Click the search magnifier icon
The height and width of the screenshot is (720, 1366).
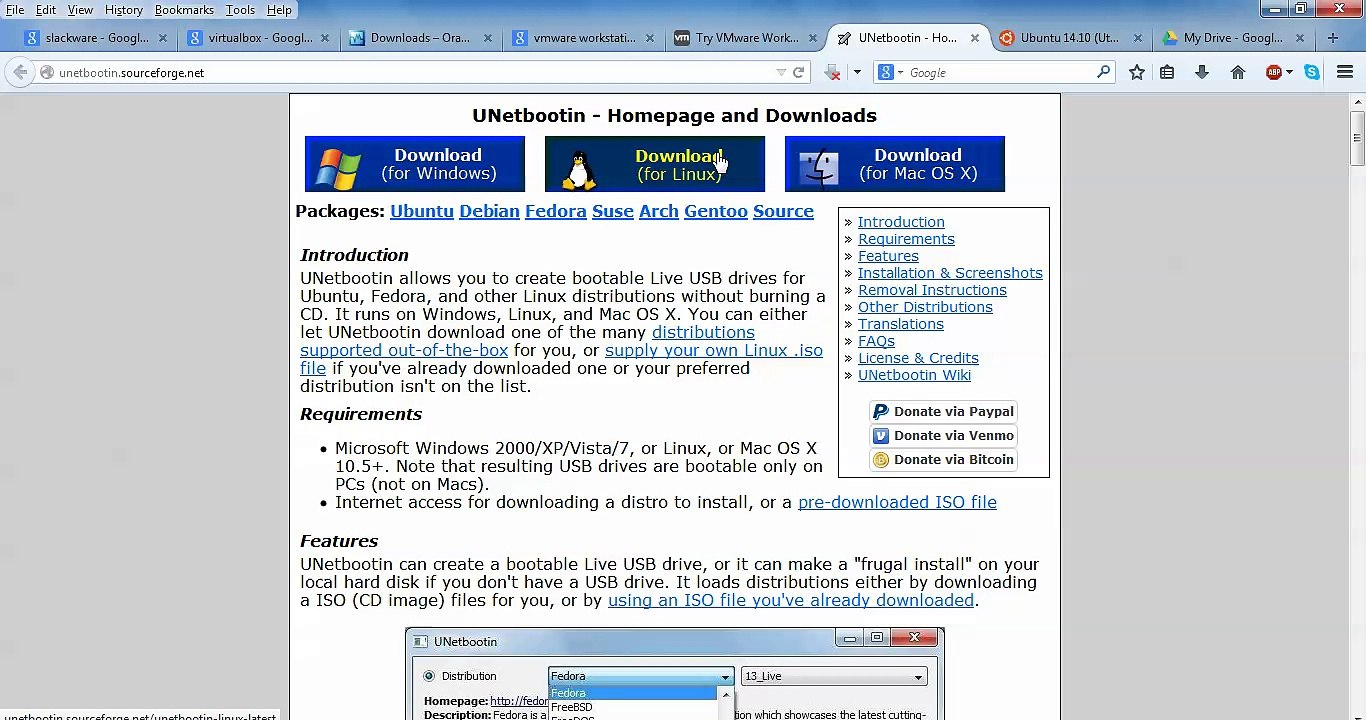pos(1103,72)
